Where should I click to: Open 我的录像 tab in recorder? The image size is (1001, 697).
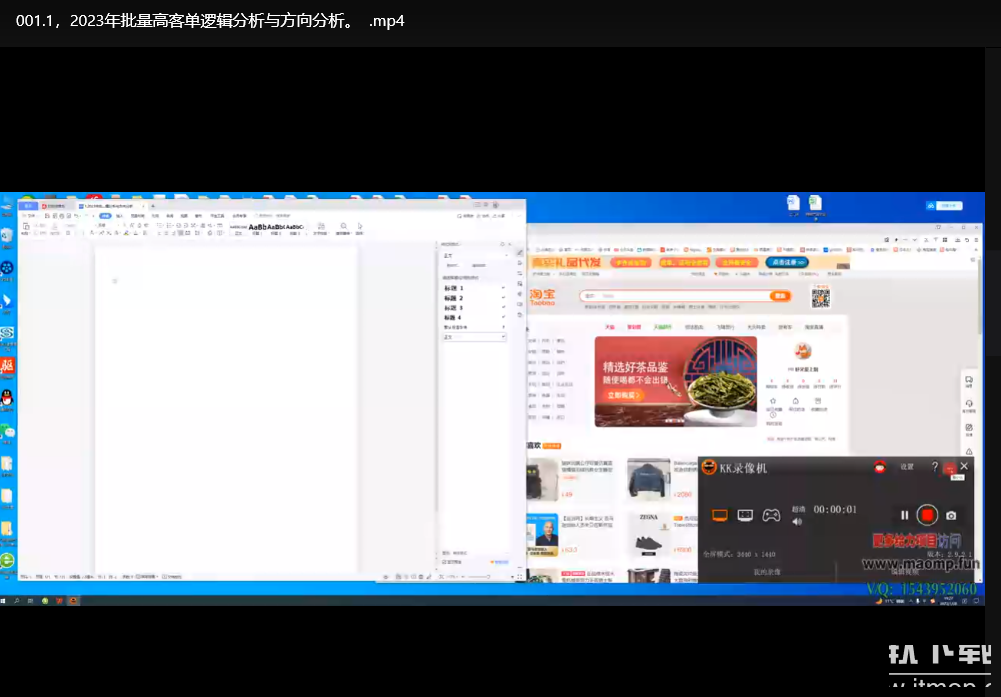tap(767, 572)
